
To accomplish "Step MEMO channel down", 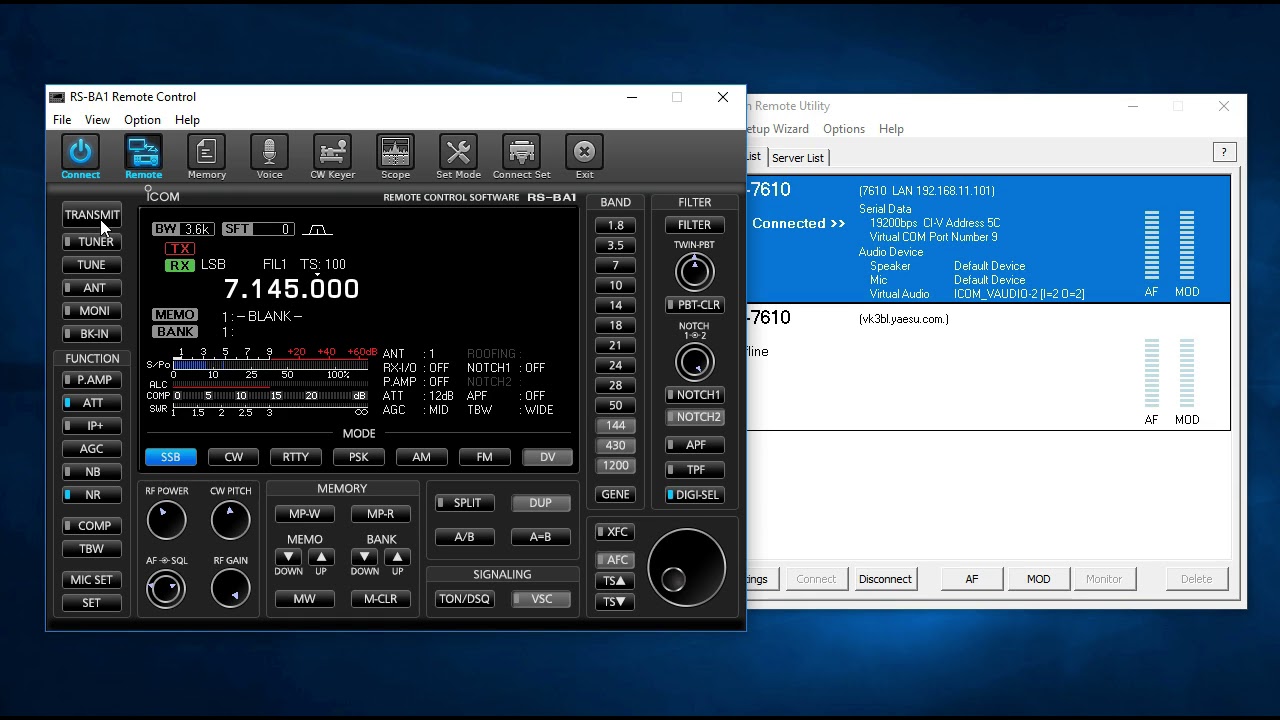I will (288, 558).
